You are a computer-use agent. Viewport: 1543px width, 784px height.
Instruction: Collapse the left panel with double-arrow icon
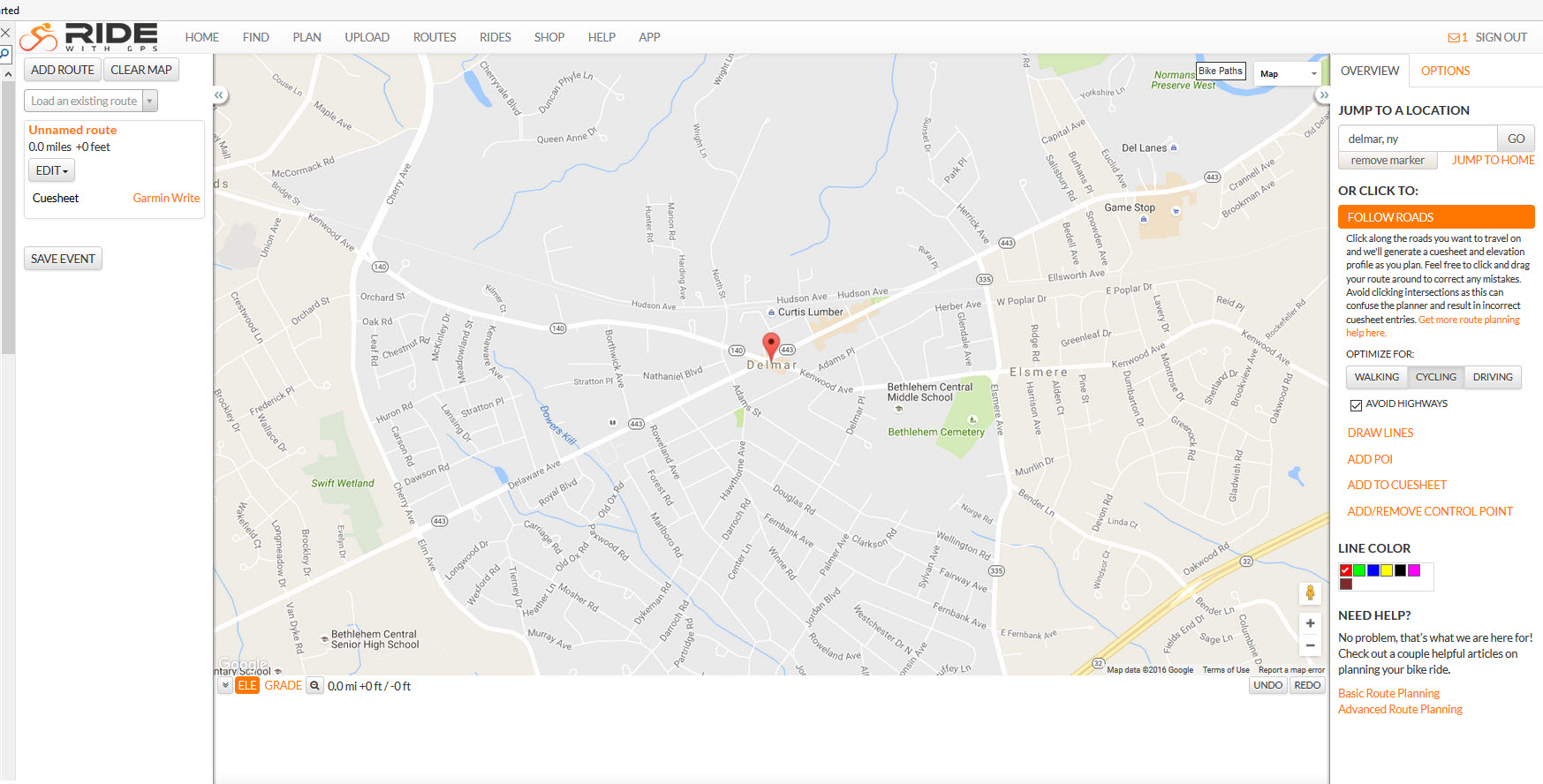pos(220,94)
